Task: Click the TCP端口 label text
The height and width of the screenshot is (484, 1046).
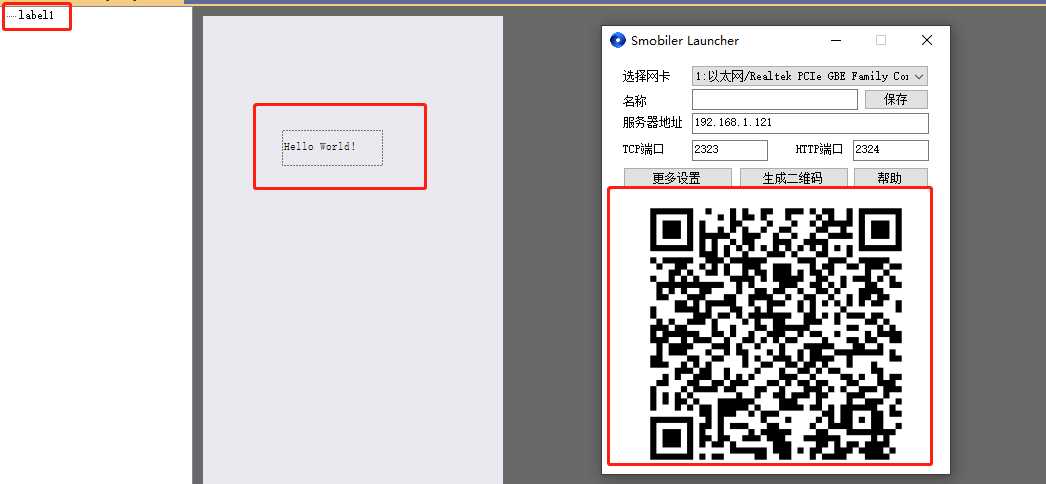Action: tap(643, 149)
